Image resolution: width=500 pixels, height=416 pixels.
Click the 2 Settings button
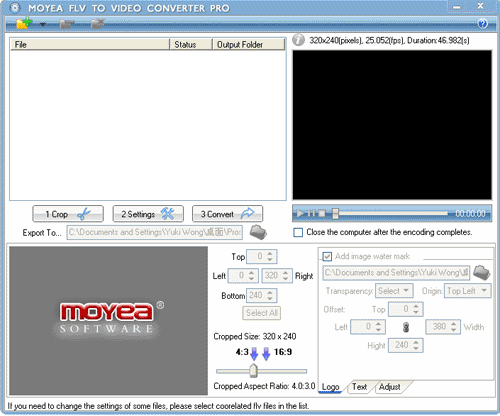coord(148,214)
